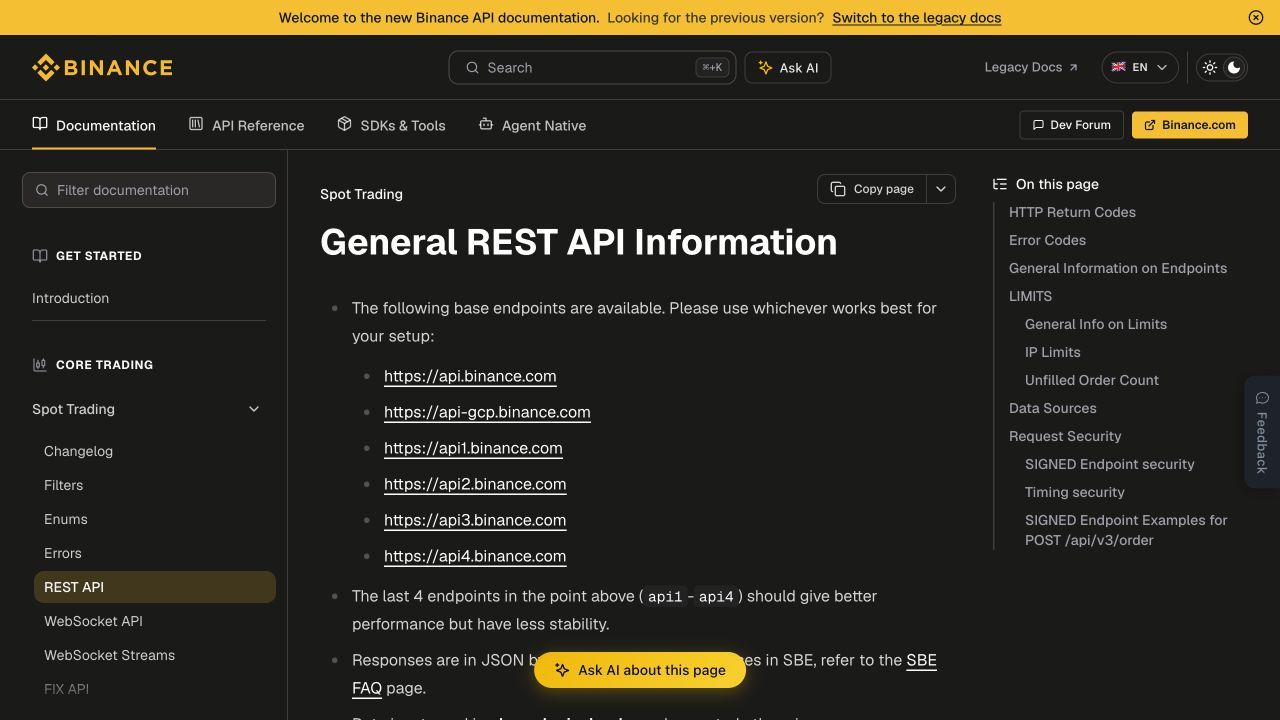
Task: Open FIX API in the sidebar
Action: pyautogui.click(x=66, y=689)
